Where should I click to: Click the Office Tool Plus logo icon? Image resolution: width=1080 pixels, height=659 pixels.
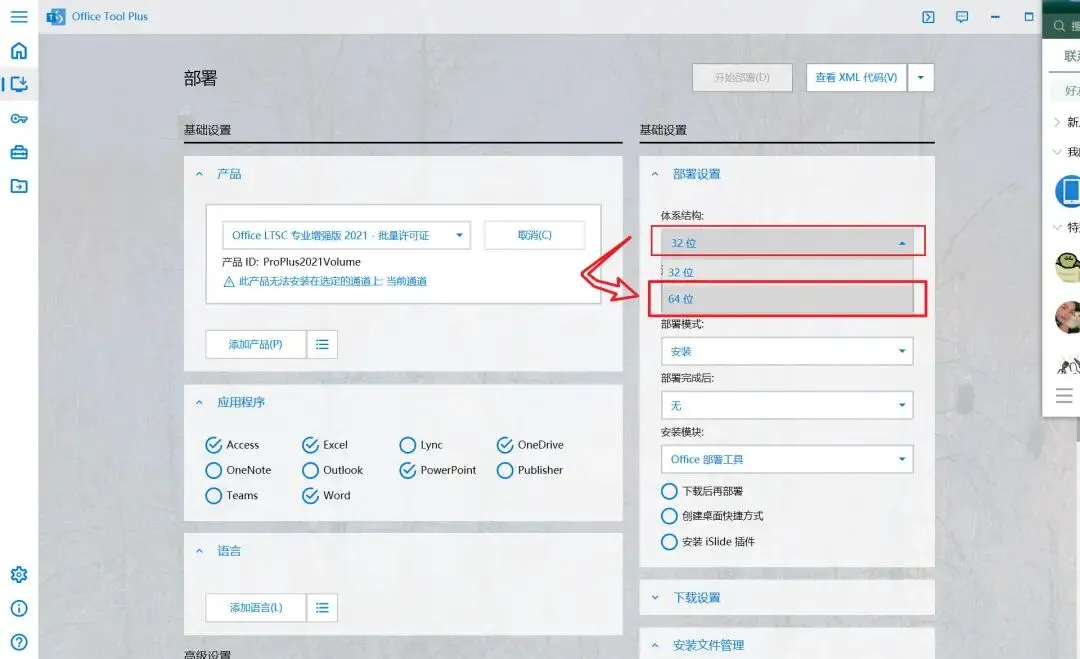[56, 17]
